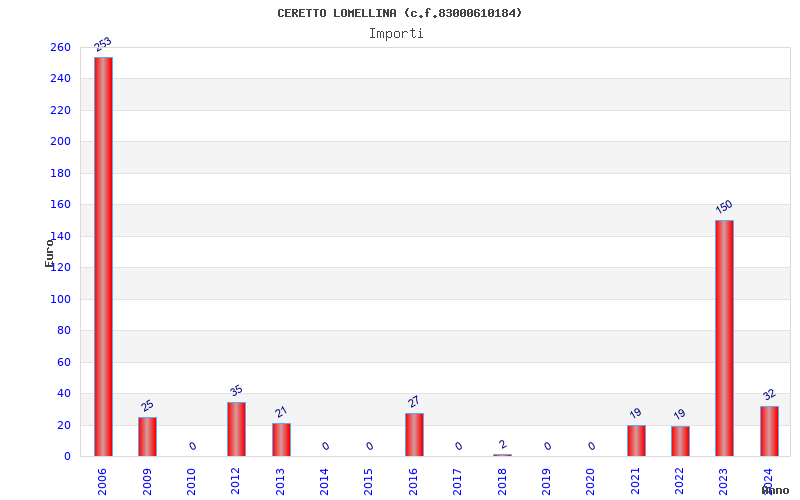Screen dimensions: 800x500
Task: Click the 2017 year label on x-axis
Action: coord(457,482)
